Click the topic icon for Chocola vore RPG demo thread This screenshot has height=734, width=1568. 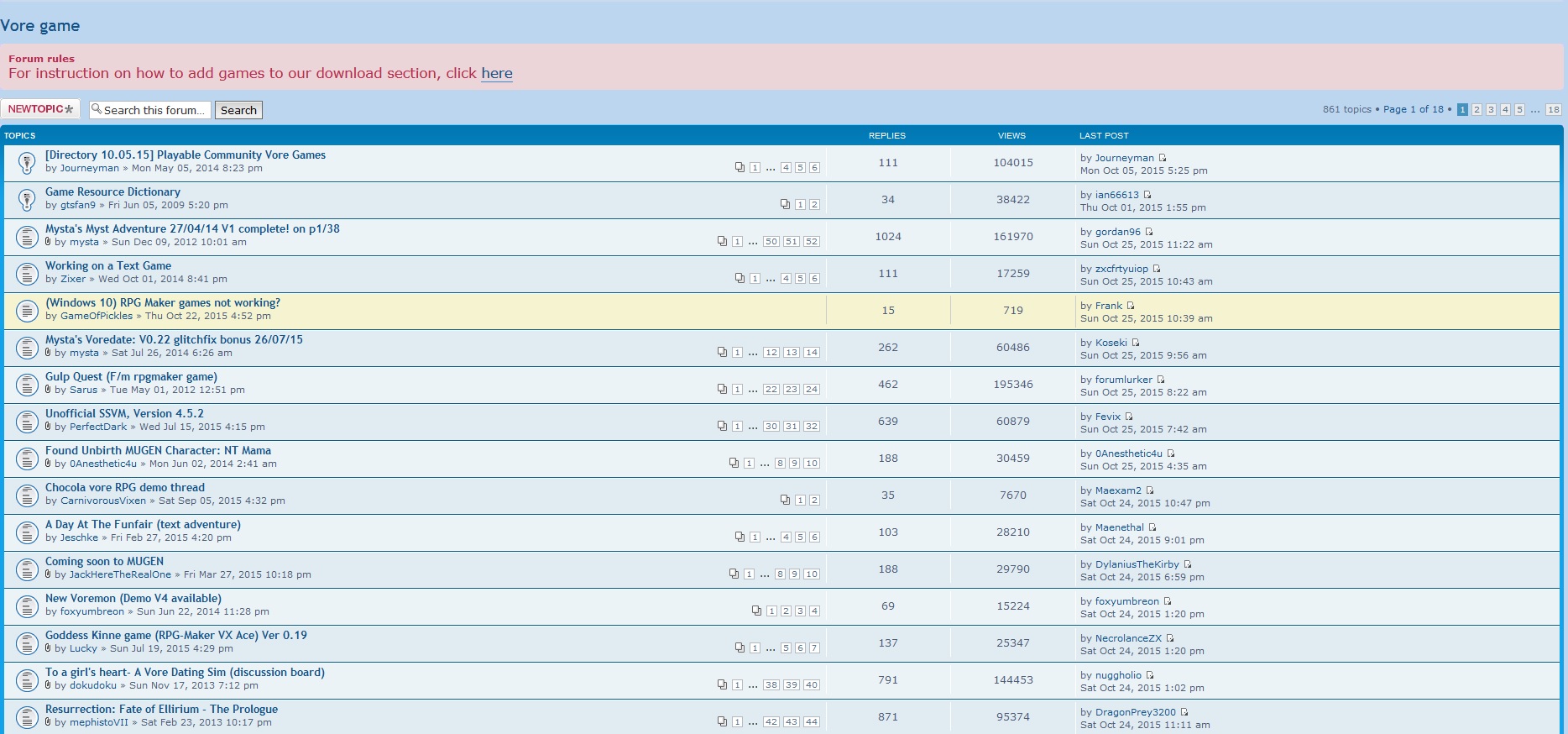(27, 495)
